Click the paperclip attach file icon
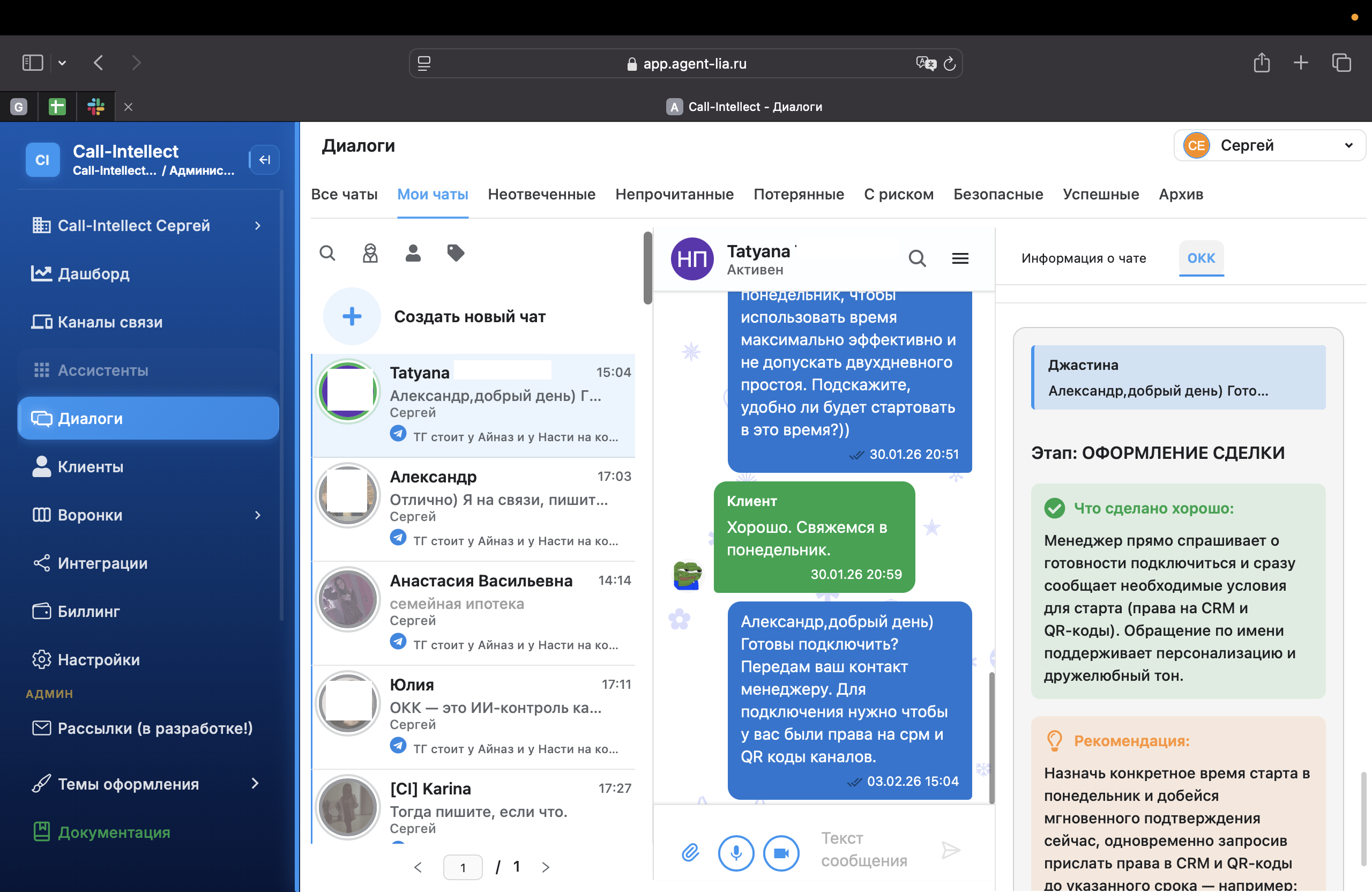1372x892 pixels. 690,852
